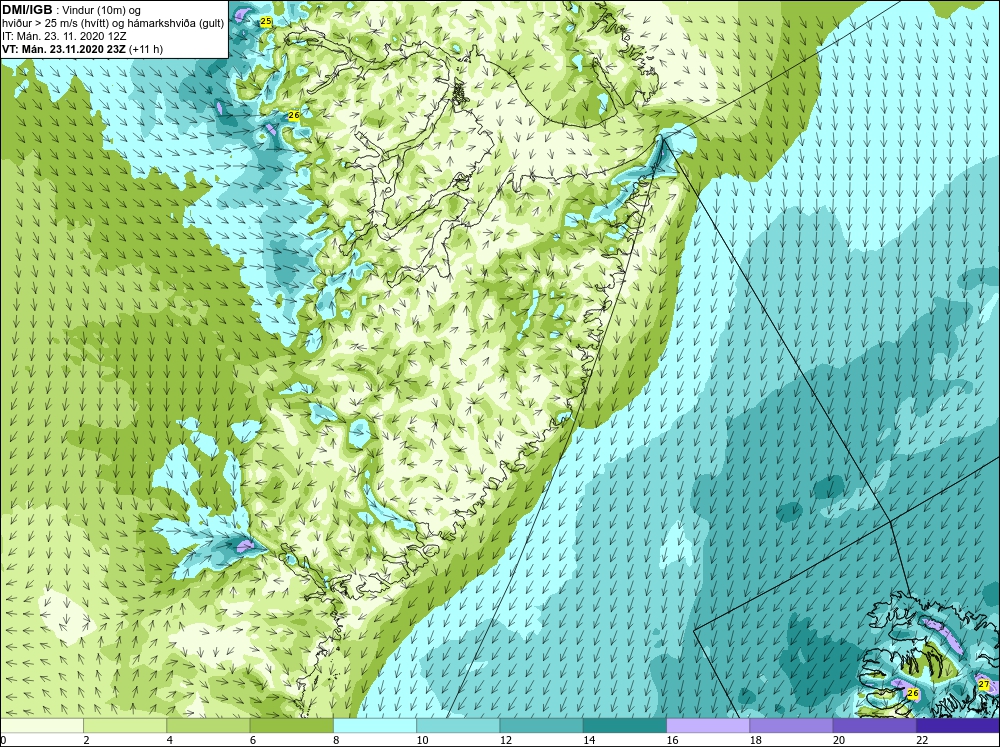Choose the 14–16 m/s dark teal swatch

625,726
